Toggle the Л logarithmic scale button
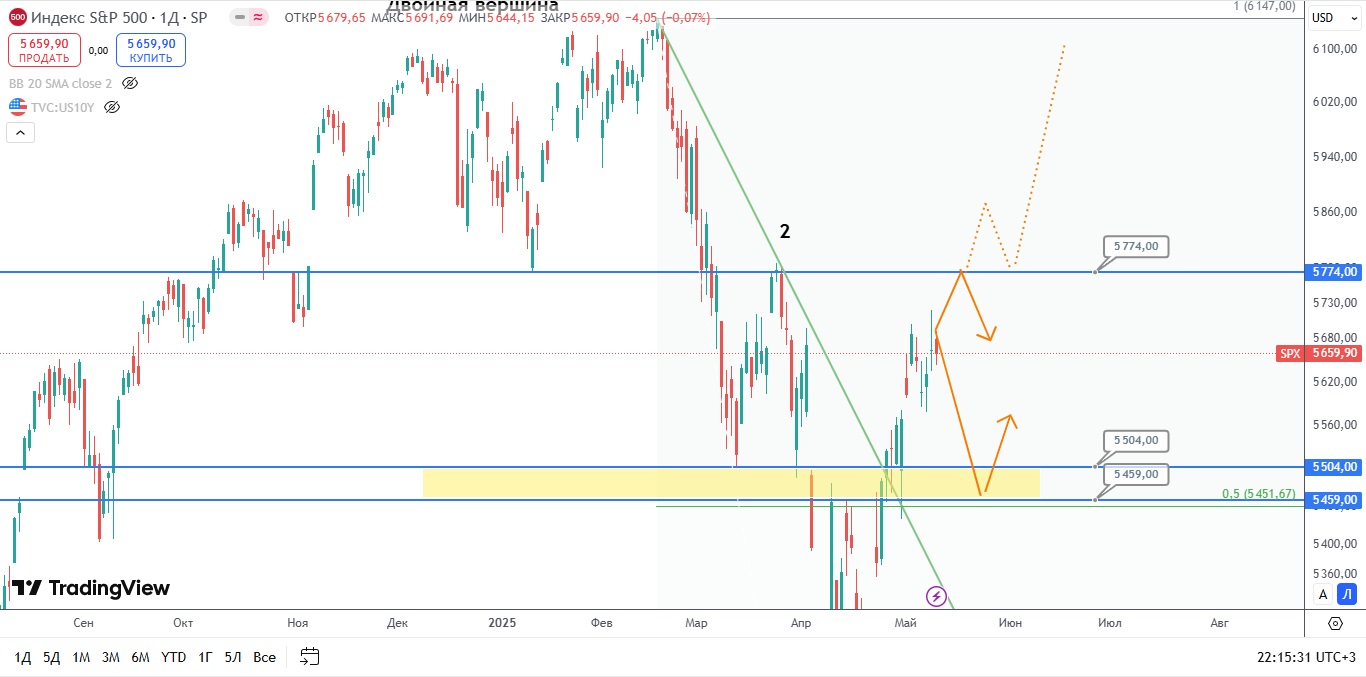 click(x=1346, y=594)
